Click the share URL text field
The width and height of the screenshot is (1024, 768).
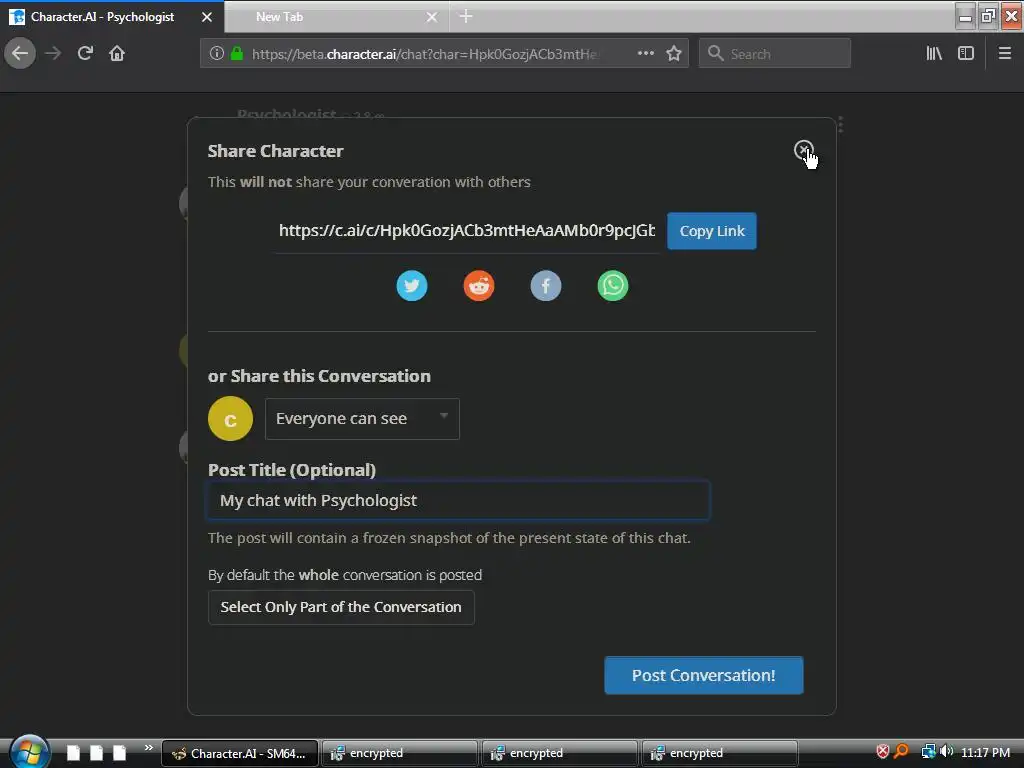coord(466,231)
